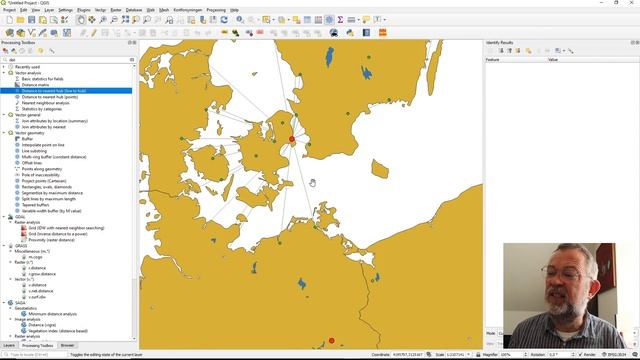Click the Pan Map to Selection icon

pyautogui.click(x=92, y=20)
